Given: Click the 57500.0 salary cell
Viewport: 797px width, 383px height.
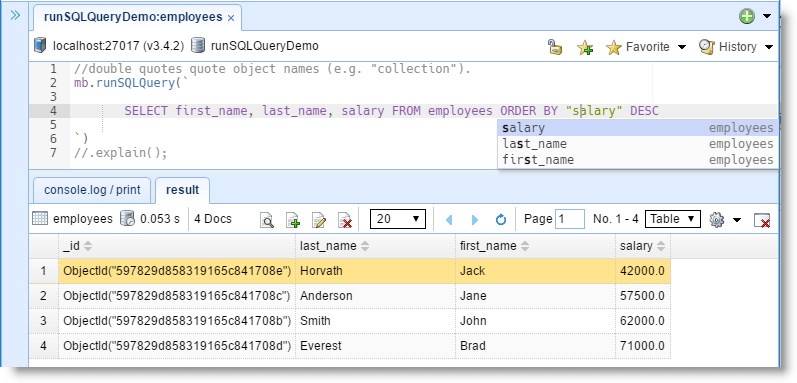Looking at the screenshot, I should (643, 296).
